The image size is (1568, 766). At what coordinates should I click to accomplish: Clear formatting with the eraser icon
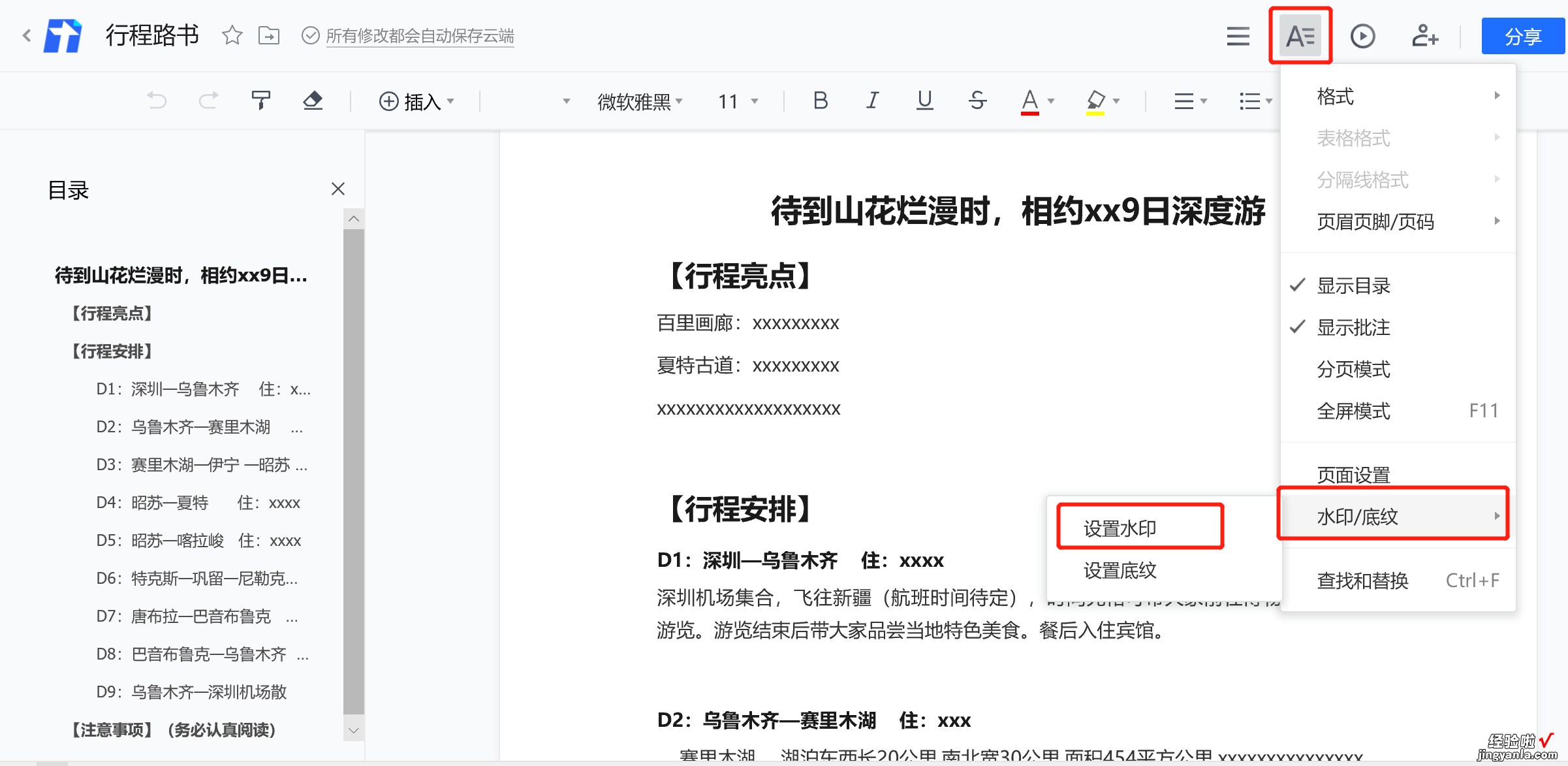pos(313,101)
